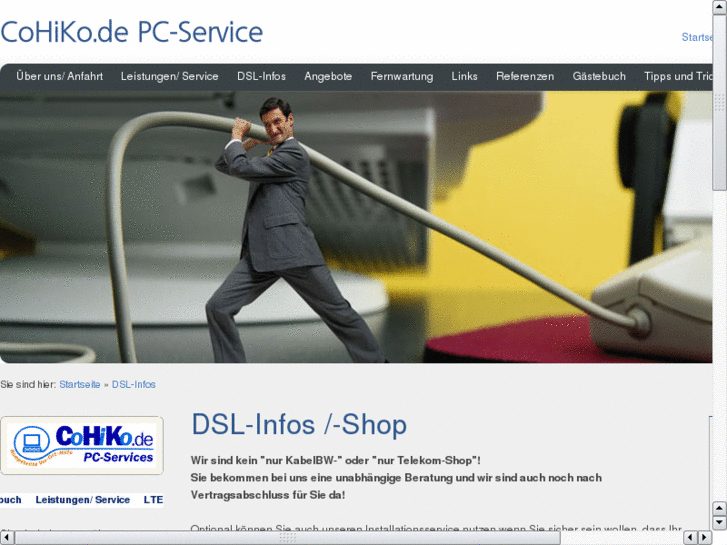Click the man pulling cable banner image

click(356, 227)
